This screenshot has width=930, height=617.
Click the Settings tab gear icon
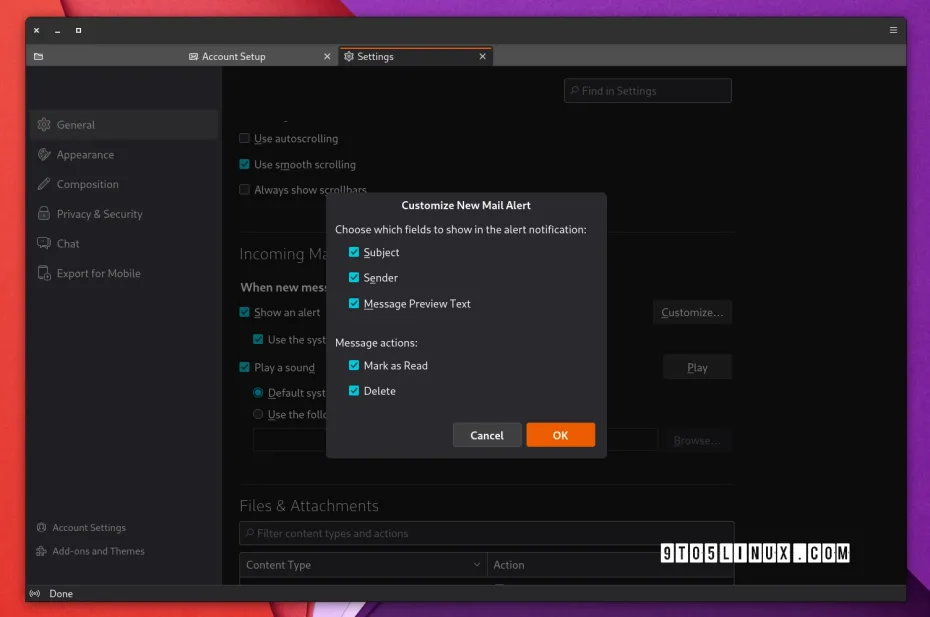[x=349, y=56]
